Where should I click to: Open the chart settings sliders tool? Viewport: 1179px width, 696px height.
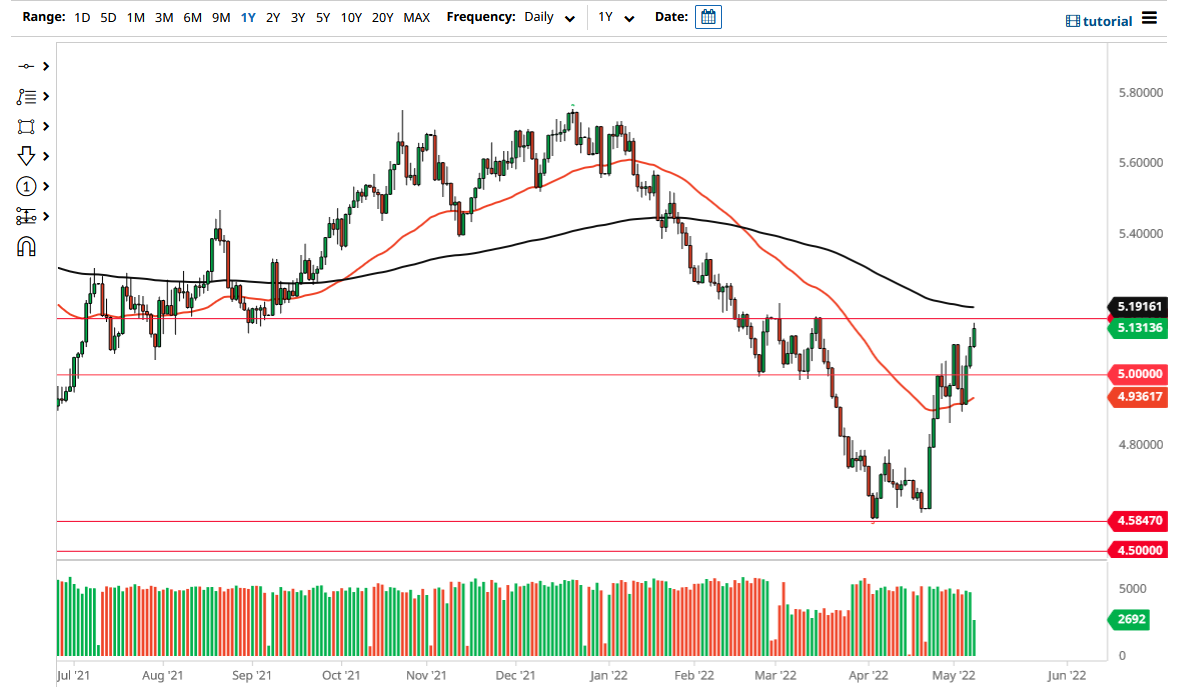pos(28,216)
